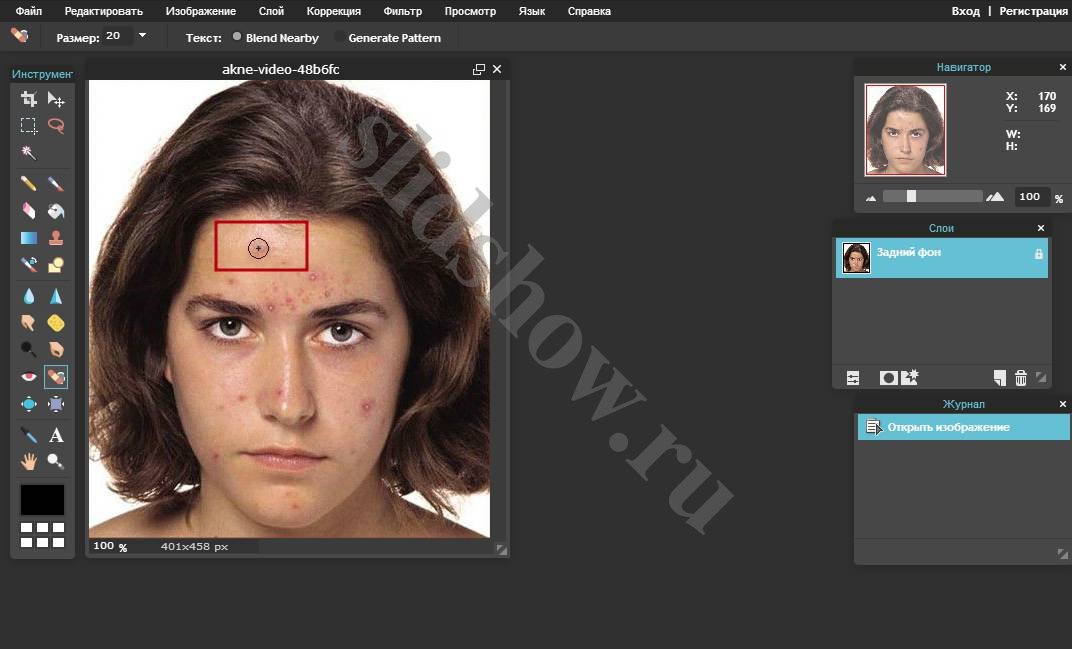Screen dimensions: 1072x649
Task: Click the Регистрация sign-up link
Action: [x=1033, y=11]
